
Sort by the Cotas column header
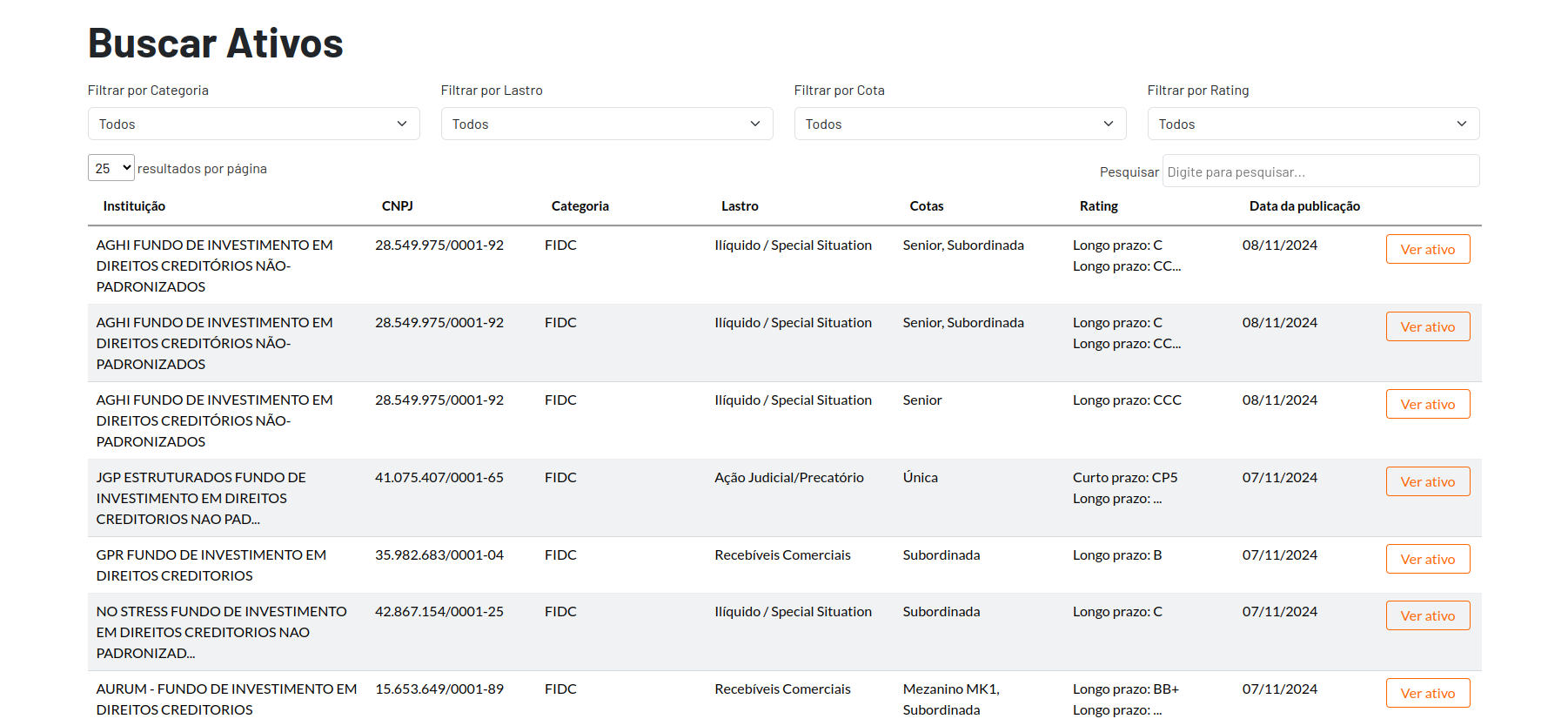click(x=926, y=206)
